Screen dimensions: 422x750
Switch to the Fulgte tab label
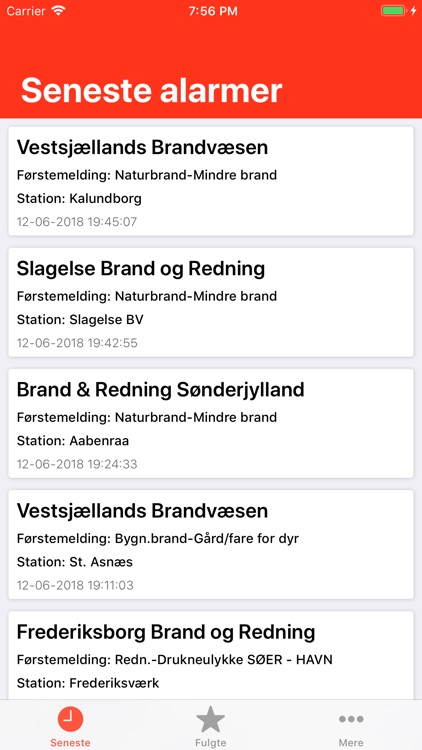(x=211, y=743)
